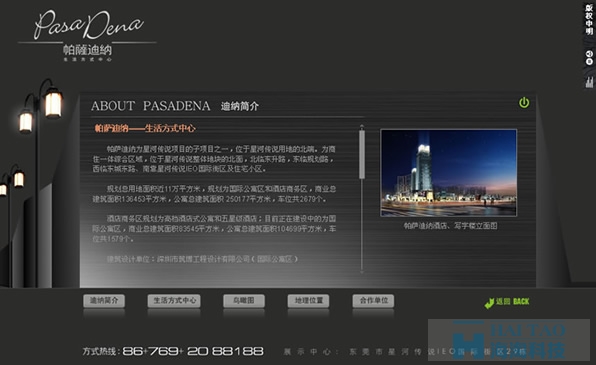Screen dimensions: 596x365
Task: Click the 展示中心 address text
Action: point(405,352)
